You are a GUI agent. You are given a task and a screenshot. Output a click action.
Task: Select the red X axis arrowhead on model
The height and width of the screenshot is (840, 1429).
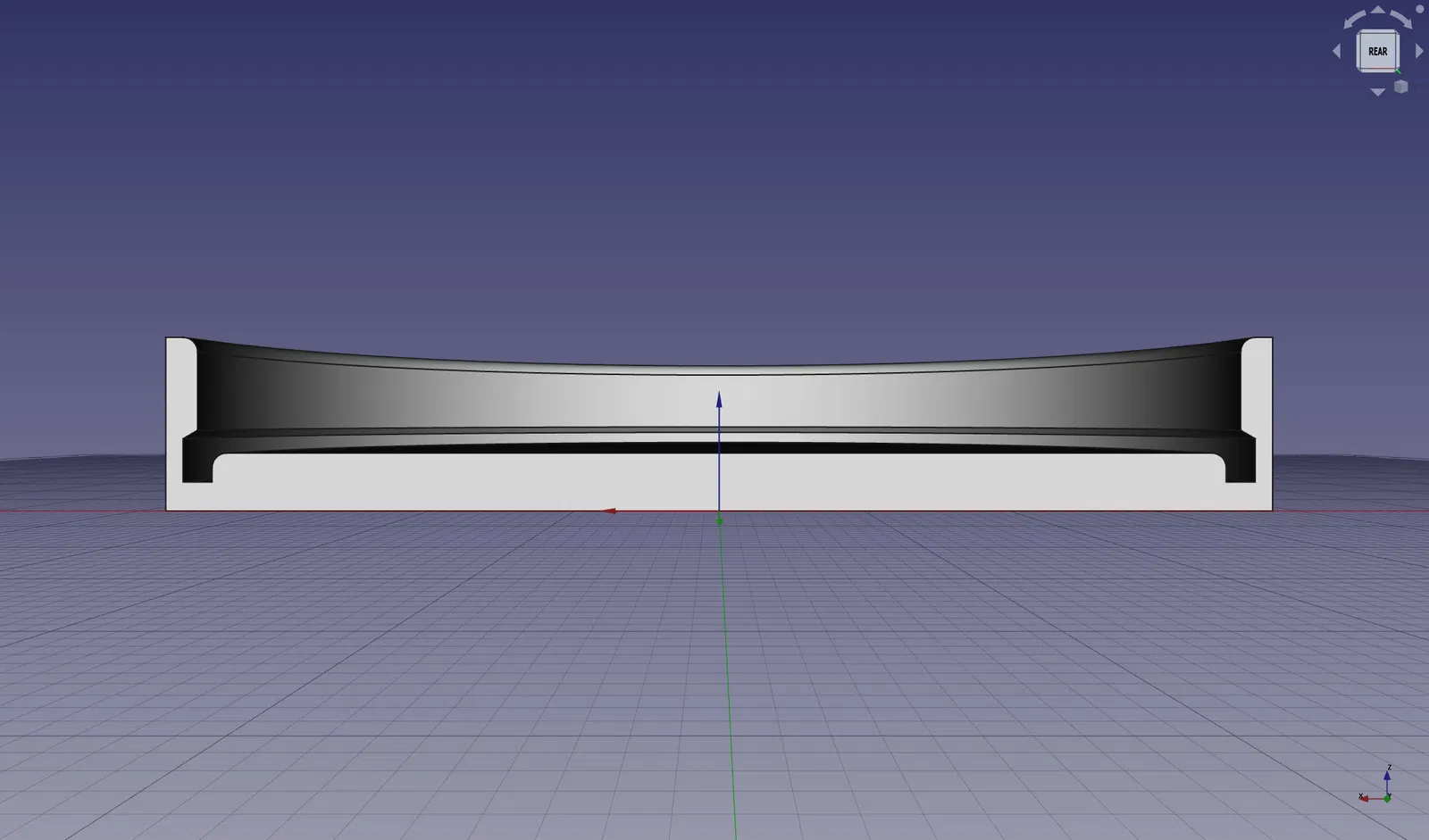point(608,511)
